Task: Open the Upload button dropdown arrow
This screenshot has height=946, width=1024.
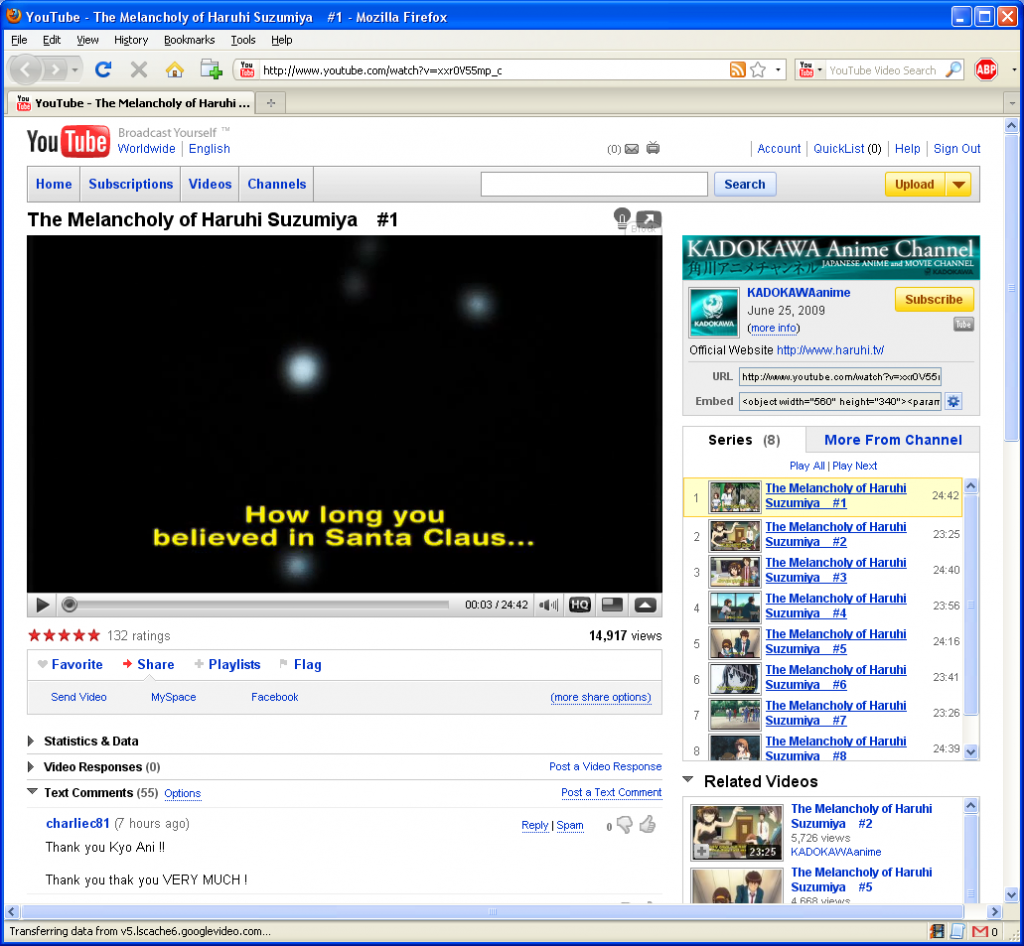Action: pos(958,185)
